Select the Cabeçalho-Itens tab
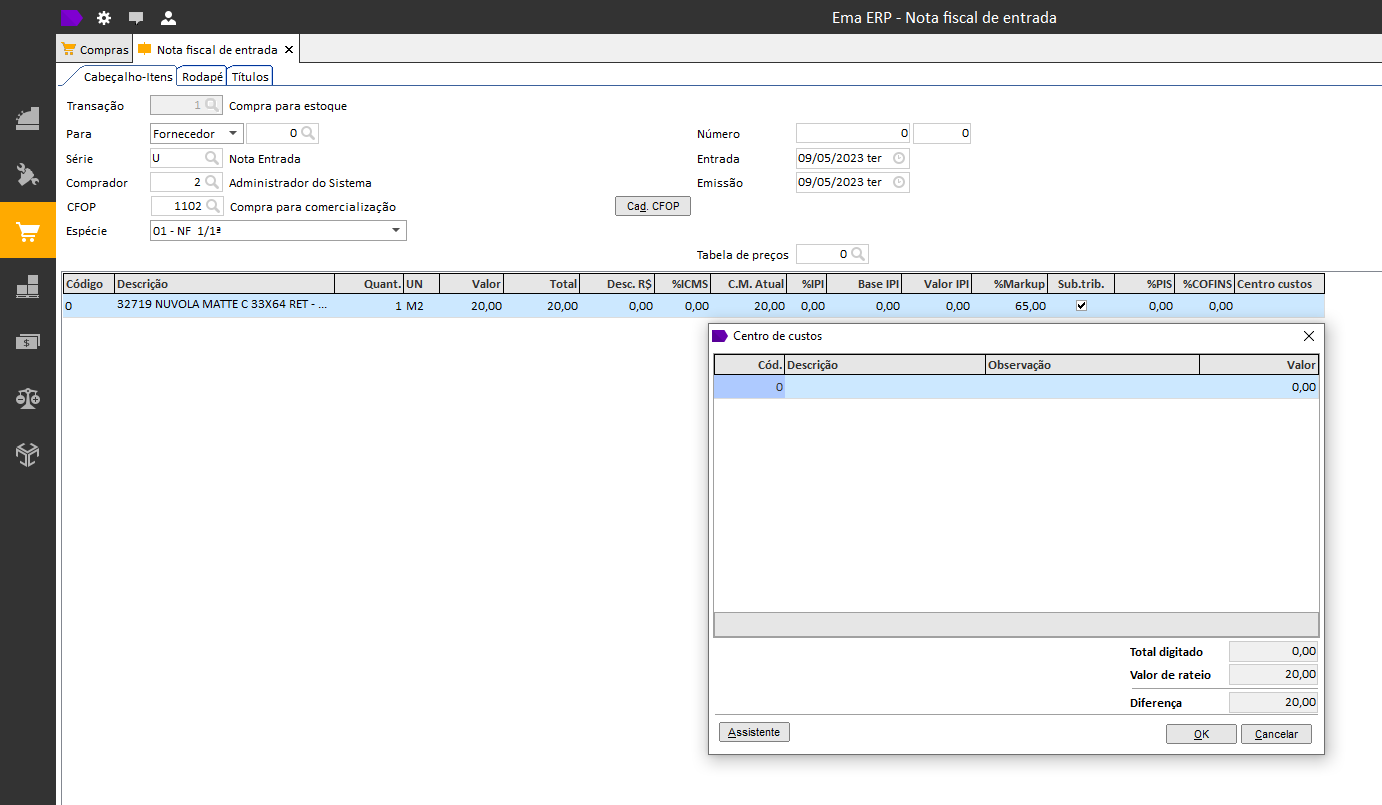The image size is (1382, 805). click(127, 76)
